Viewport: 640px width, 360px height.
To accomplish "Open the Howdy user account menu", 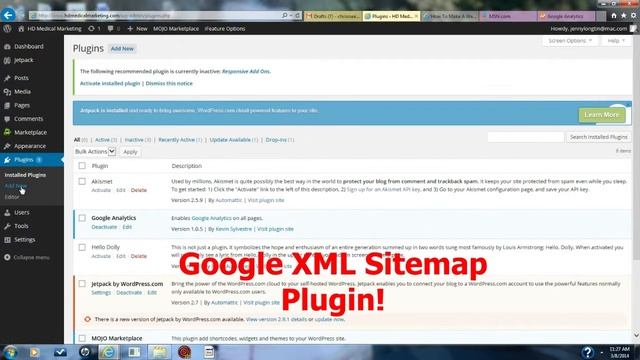I will 593,29.
